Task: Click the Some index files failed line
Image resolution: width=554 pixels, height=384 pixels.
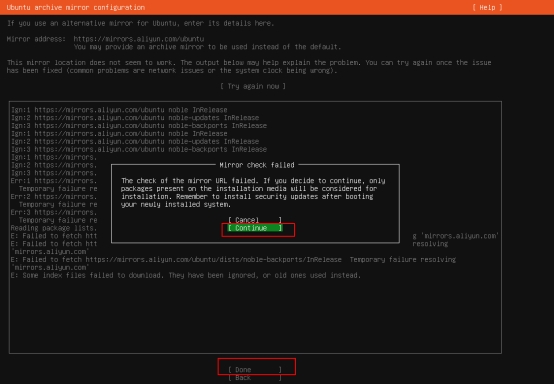Action: (x=186, y=275)
